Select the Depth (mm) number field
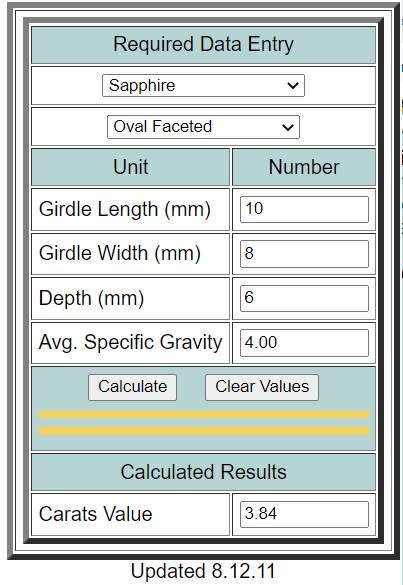The image size is (403, 585). 304,298
